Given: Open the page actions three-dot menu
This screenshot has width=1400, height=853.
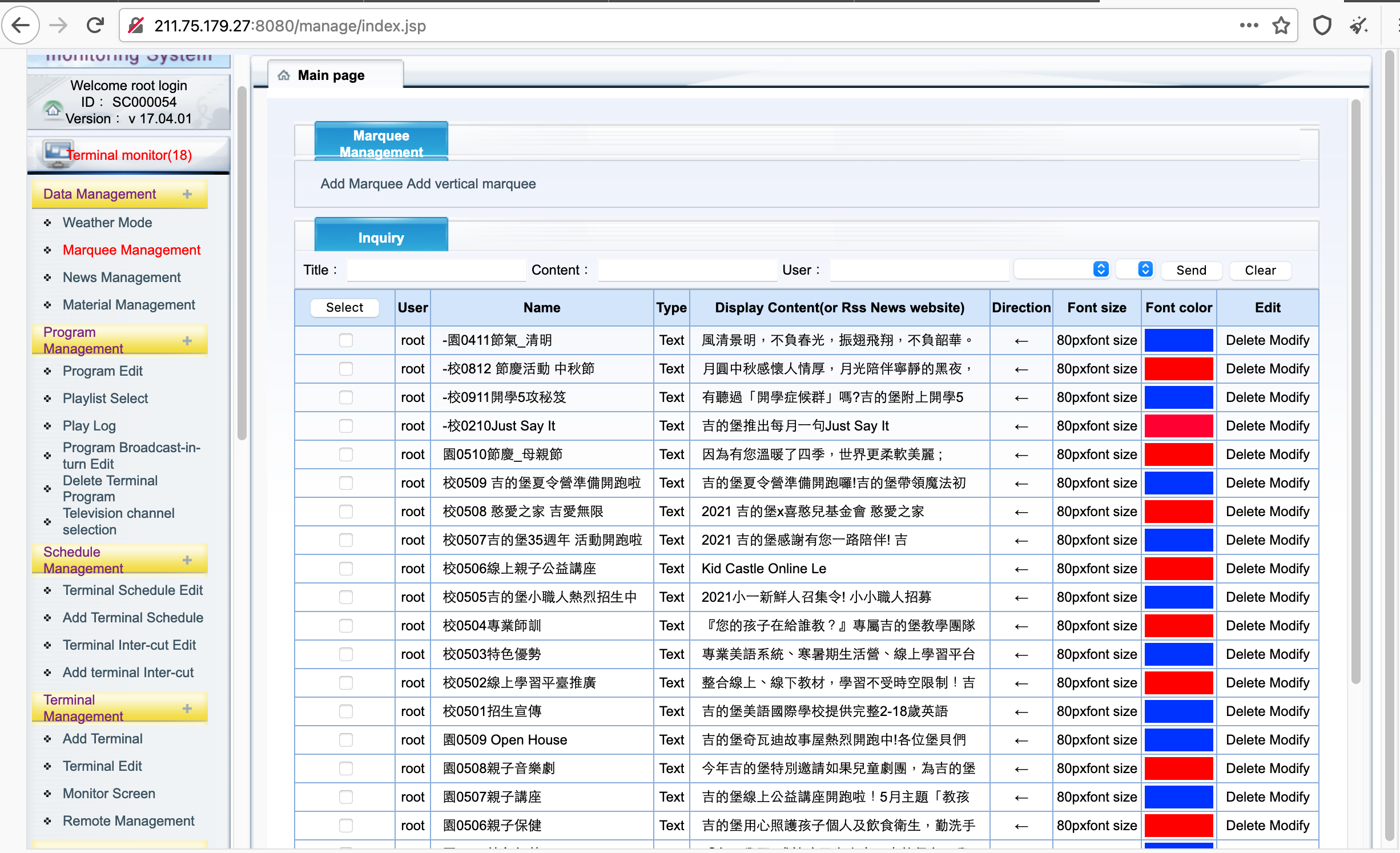Looking at the screenshot, I should (1249, 26).
